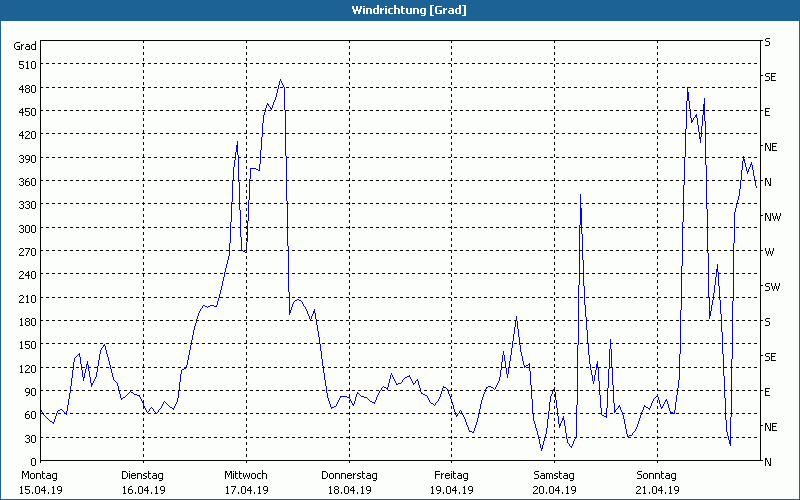This screenshot has height=500, width=800.
Task: Select the 480 y-axis value
Action: click(x=28, y=88)
